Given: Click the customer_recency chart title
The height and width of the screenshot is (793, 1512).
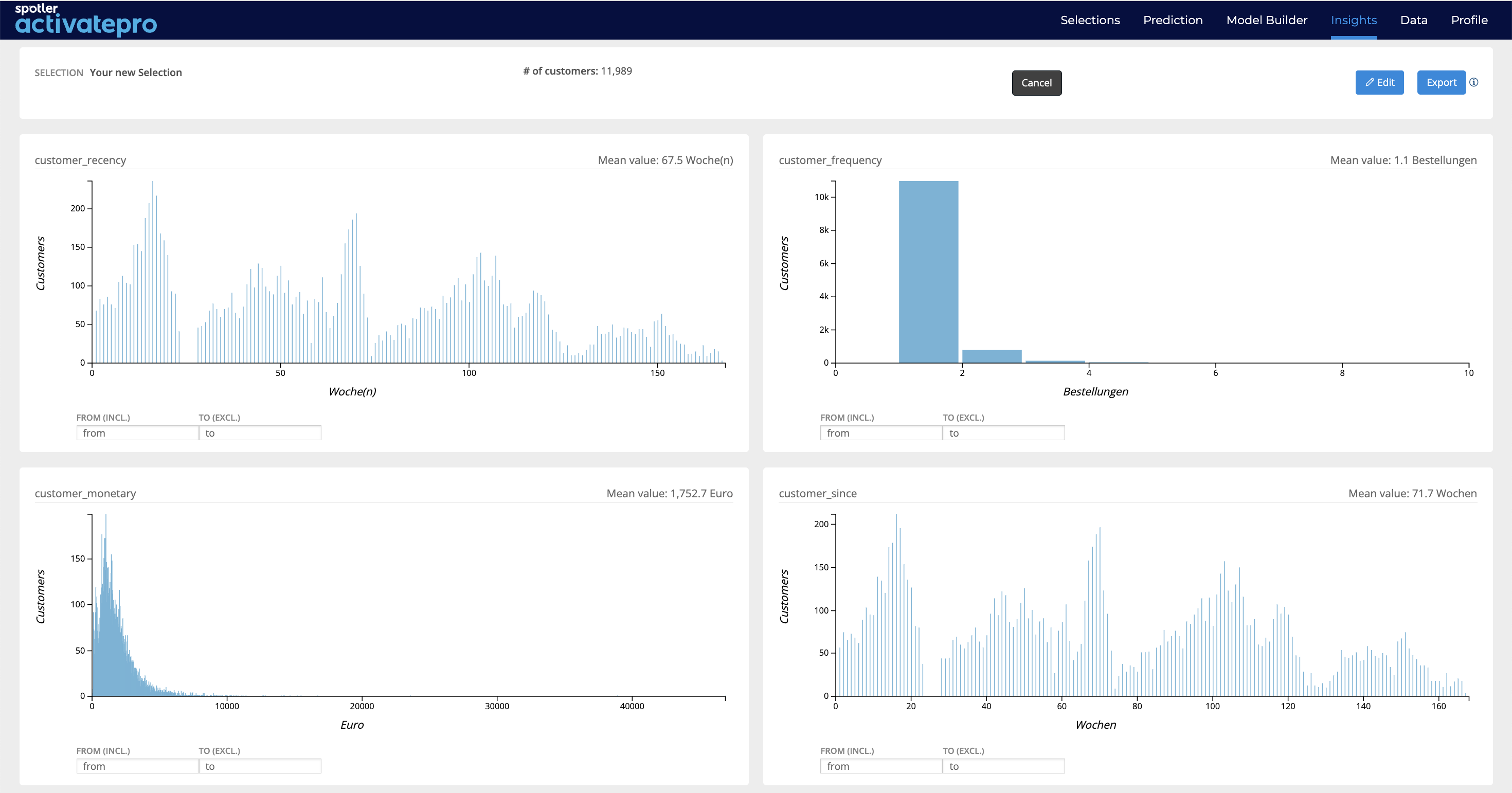Looking at the screenshot, I should [80, 160].
